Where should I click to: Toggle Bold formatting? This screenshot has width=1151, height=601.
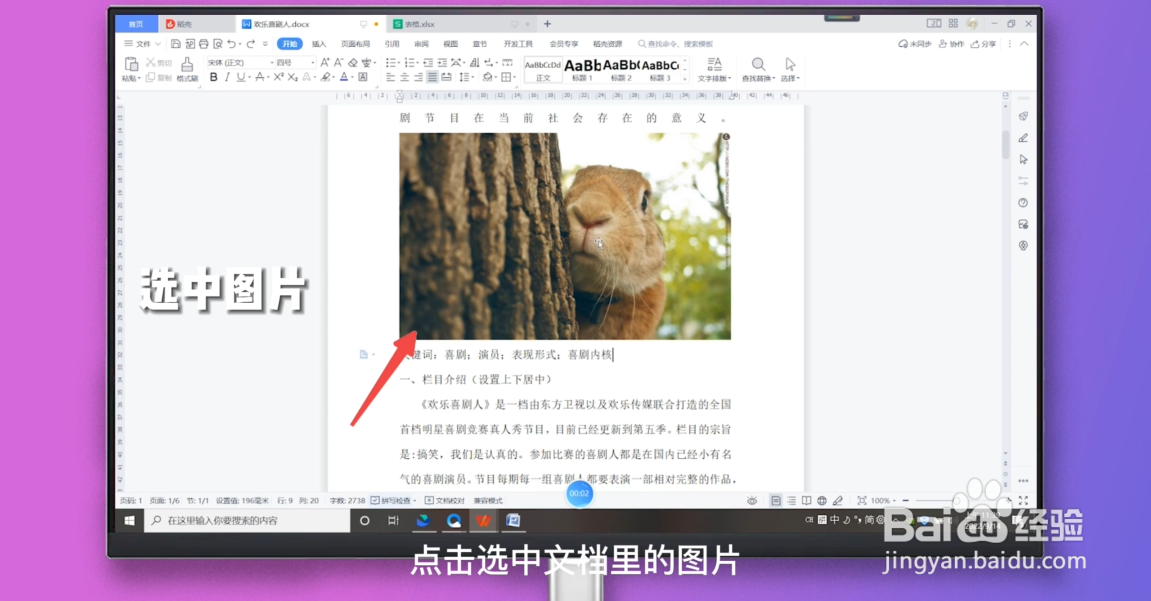pyautogui.click(x=214, y=77)
